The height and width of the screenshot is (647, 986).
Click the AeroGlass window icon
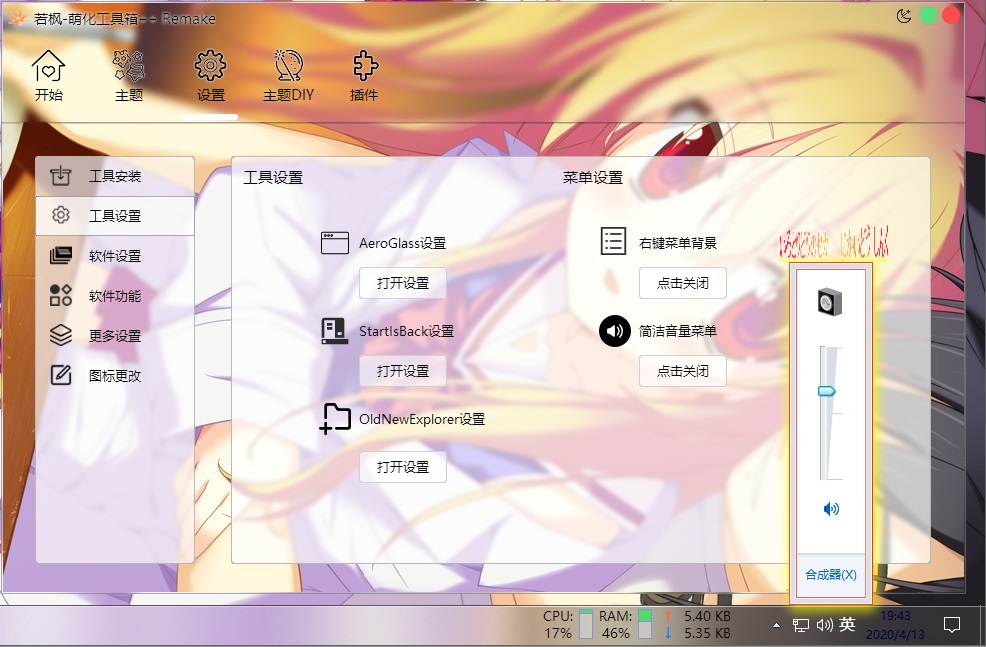335,243
